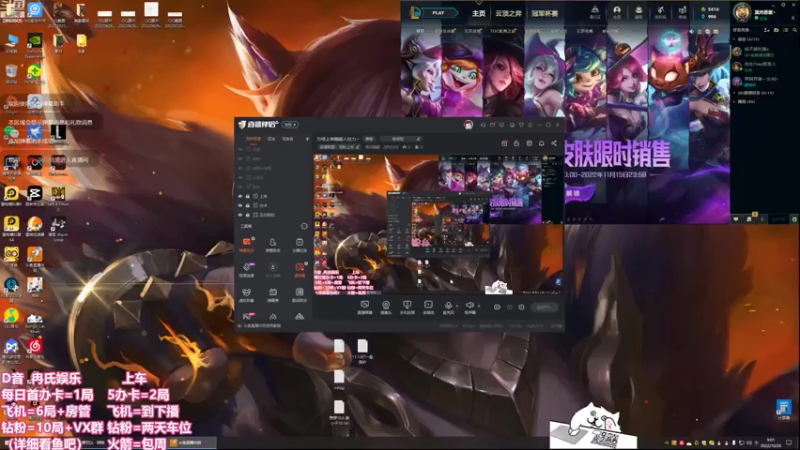Open the 冠军杯赛 tab

tap(544, 13)
